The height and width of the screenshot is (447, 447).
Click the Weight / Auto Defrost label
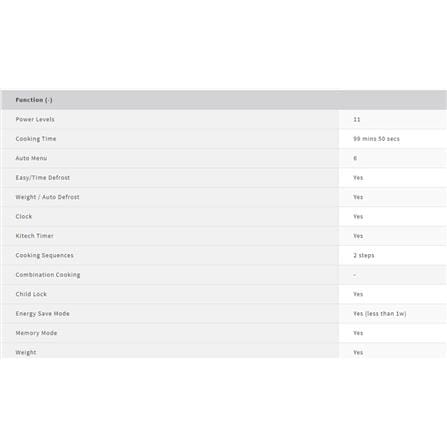tap(47, 197)
